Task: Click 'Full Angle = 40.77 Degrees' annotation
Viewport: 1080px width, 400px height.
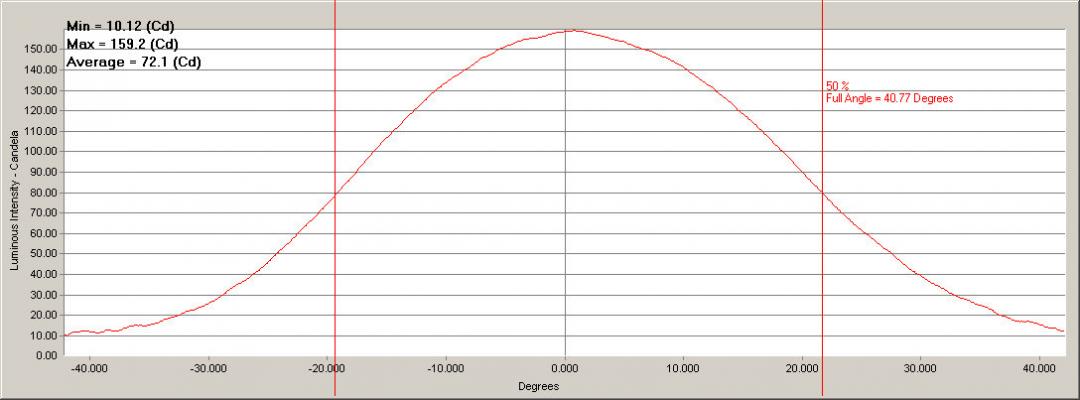Action: coord(889,99)
